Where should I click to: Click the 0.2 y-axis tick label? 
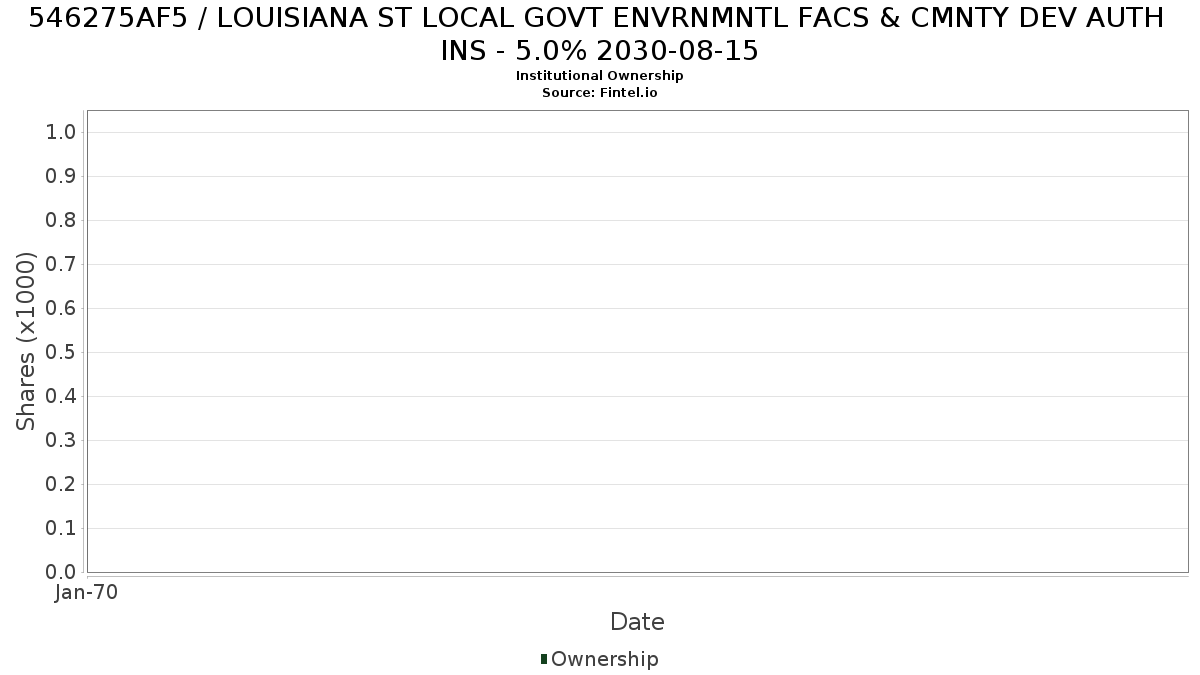click(61, 485)
